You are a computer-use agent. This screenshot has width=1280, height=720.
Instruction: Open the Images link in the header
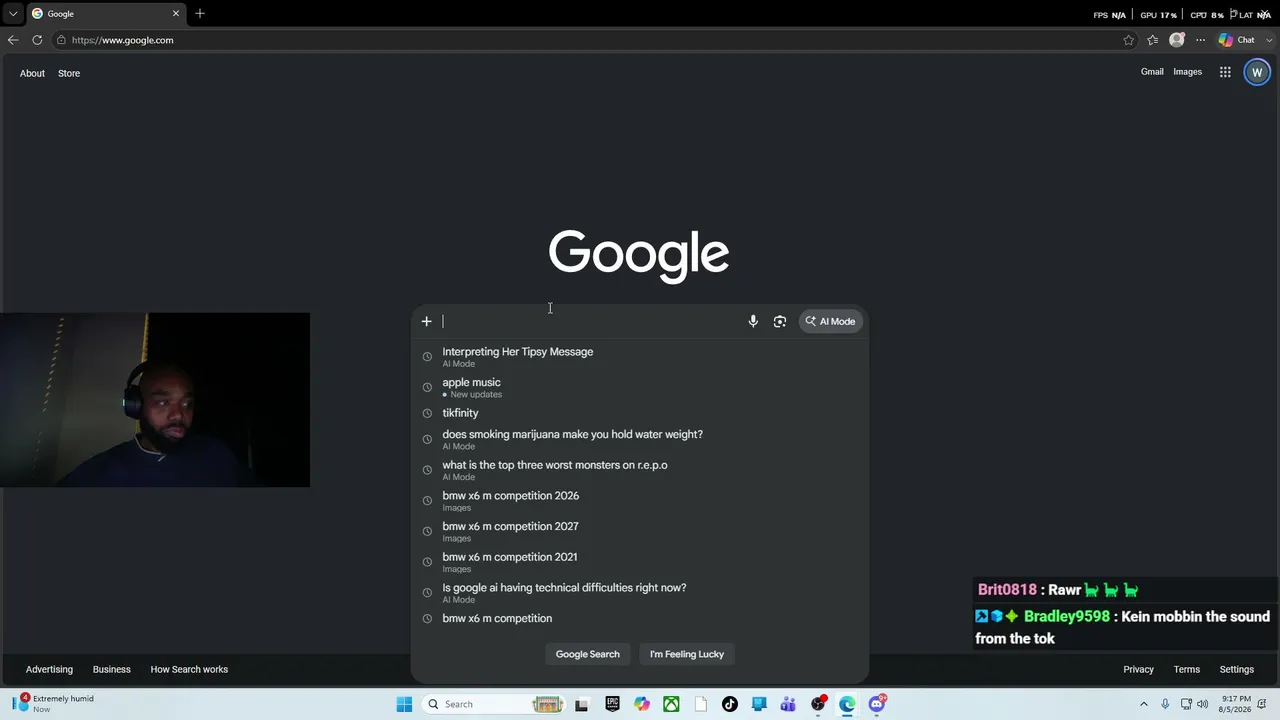(1187, 72)
